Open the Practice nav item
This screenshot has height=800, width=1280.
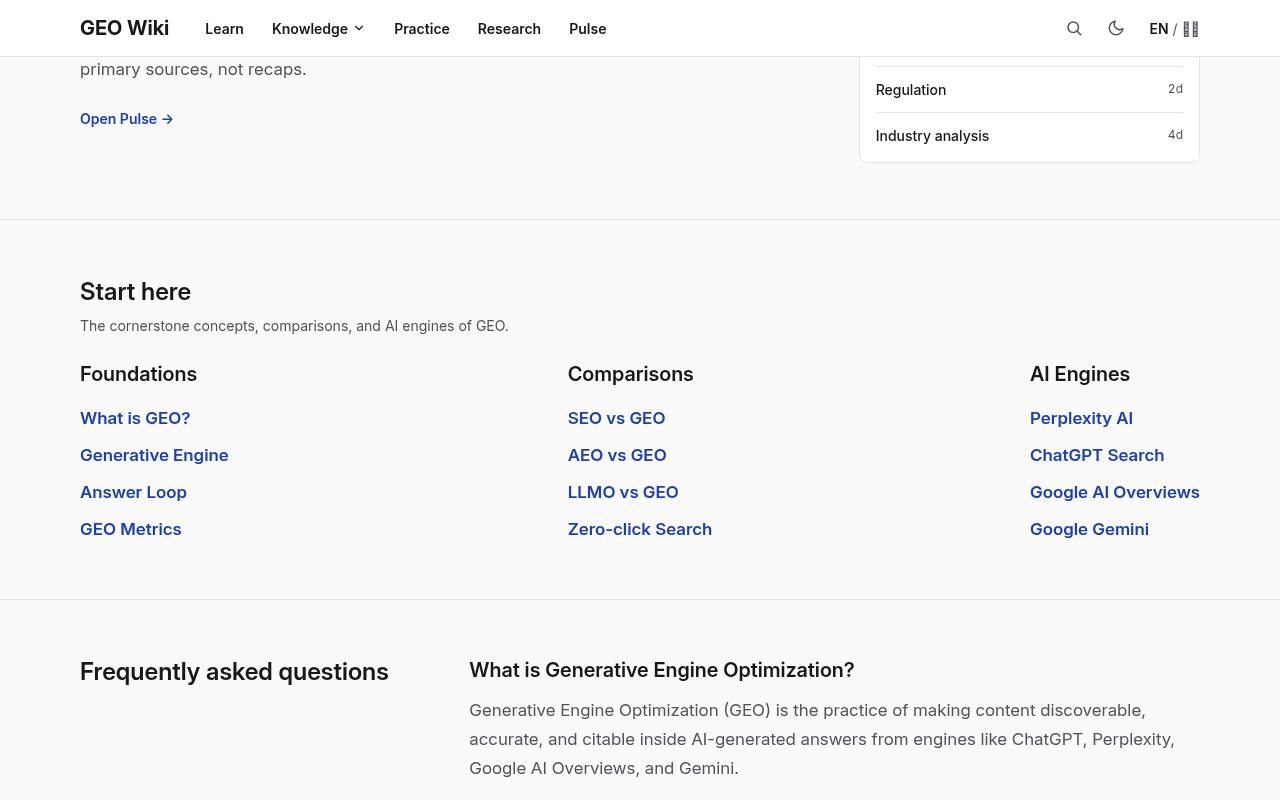[421, 29]
